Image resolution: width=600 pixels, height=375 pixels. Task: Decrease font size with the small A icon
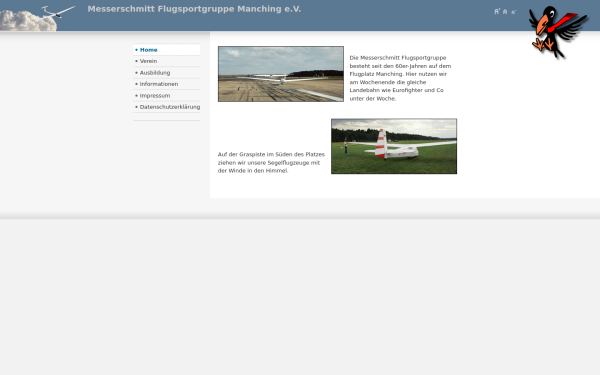click(x=514, y=12)
